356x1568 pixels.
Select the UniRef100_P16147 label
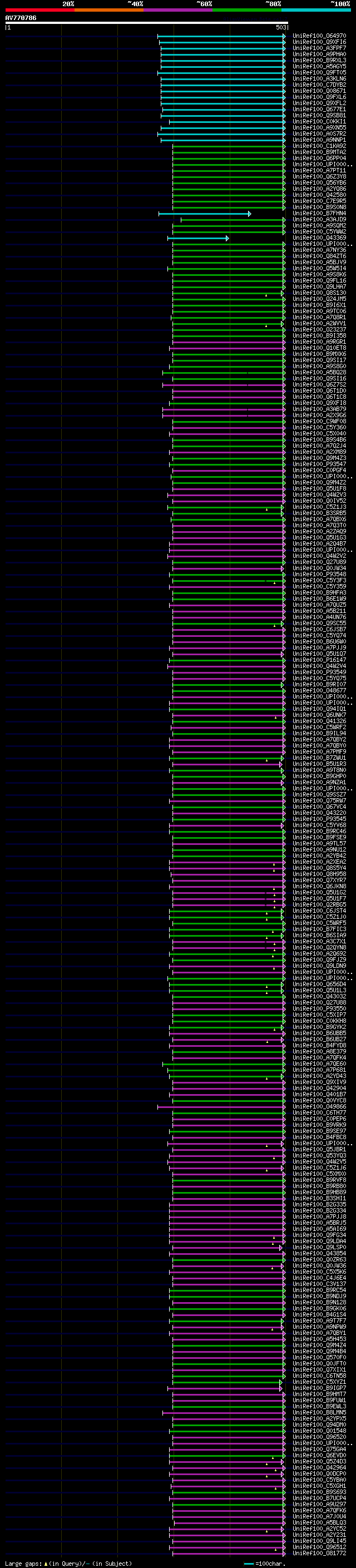coord(319,660)
